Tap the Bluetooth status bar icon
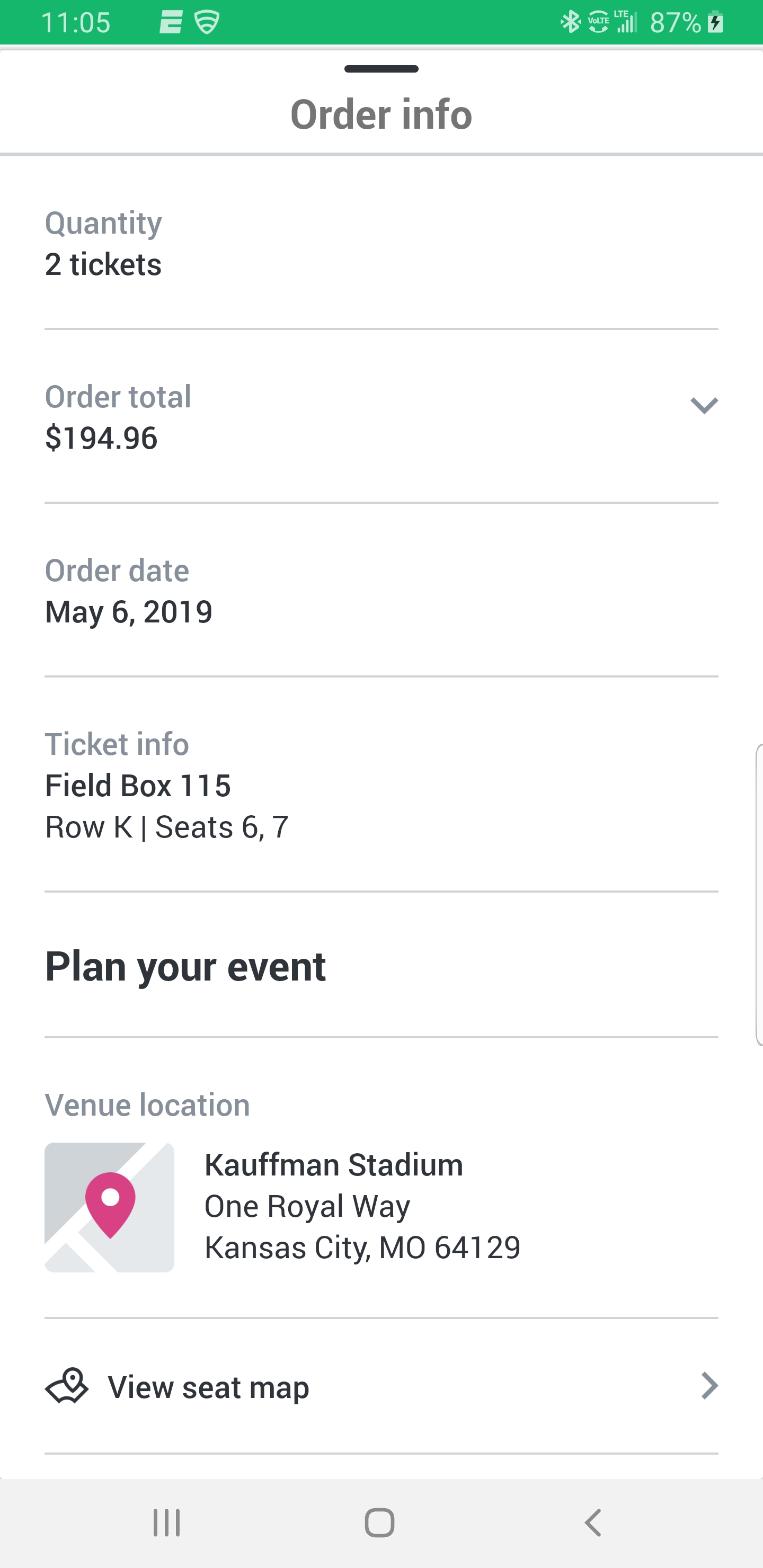763x1568 pixels. pyautogui.click(x=570, y=23)
